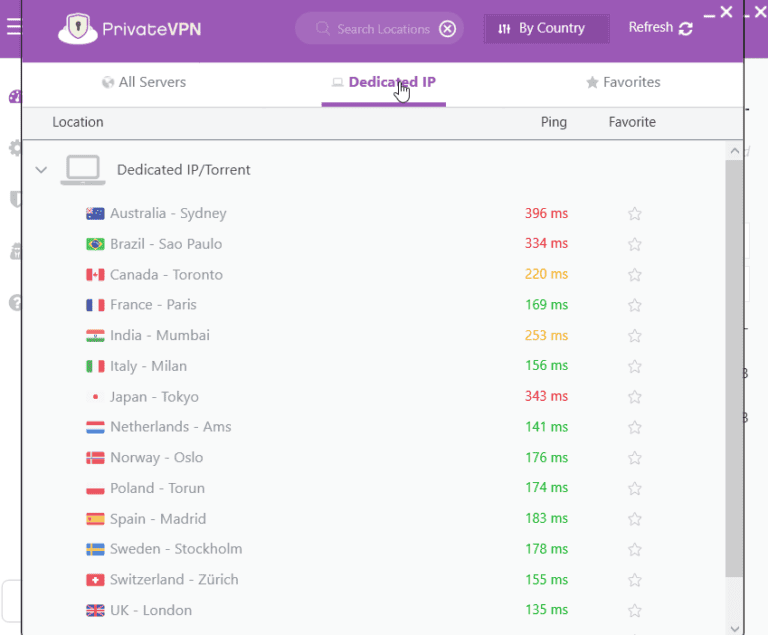The image size is (768, 635).
Task: Click the Switzerland flag icon
Action: (x=95, y=580)
